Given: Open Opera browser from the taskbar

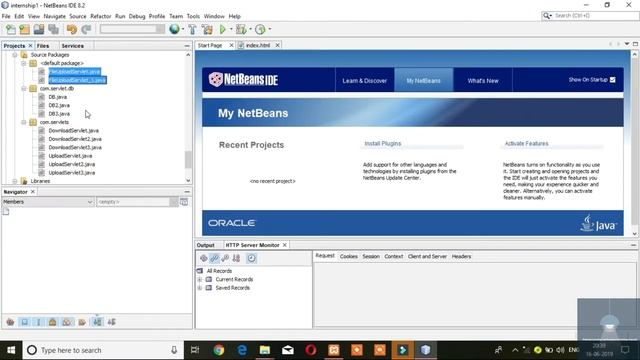Looking at the screenshot, I should click(311, 350).
